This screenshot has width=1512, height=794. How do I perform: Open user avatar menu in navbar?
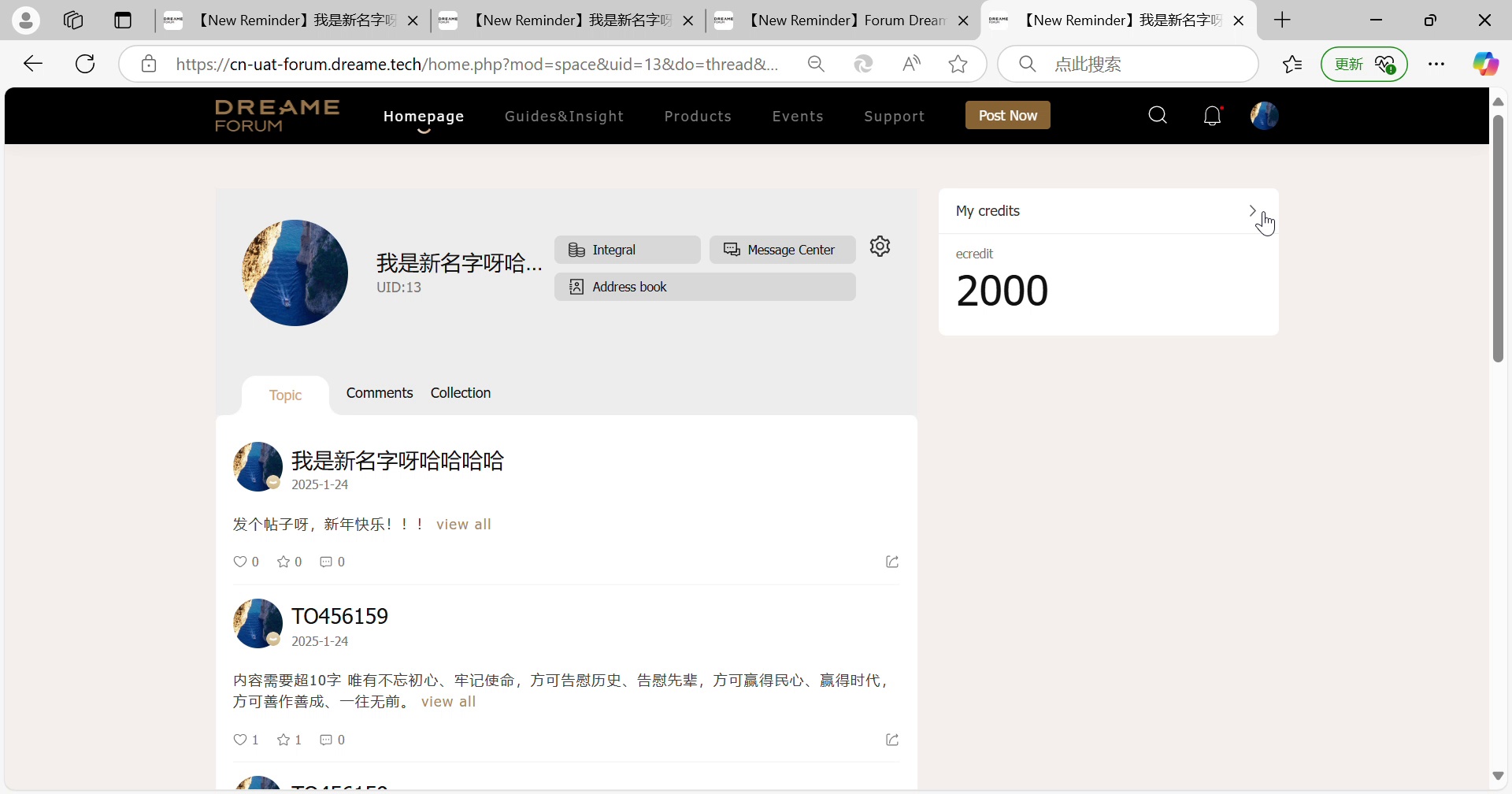click(1264, 116)
